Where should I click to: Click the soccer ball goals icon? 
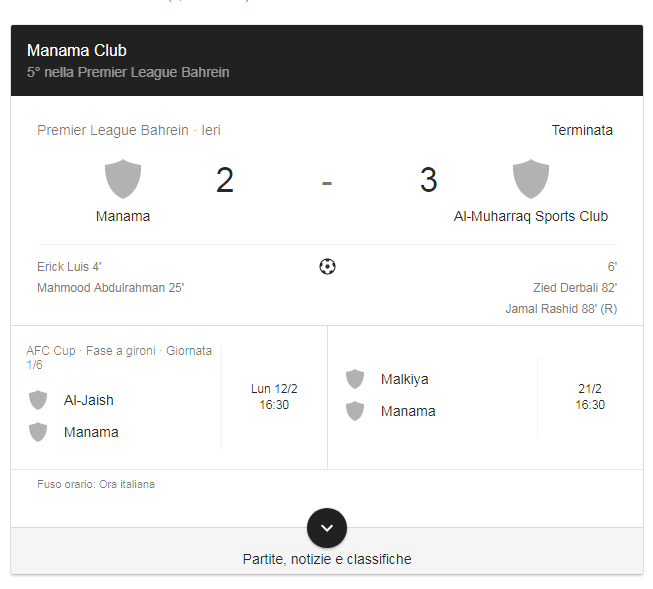coord(327,267)
